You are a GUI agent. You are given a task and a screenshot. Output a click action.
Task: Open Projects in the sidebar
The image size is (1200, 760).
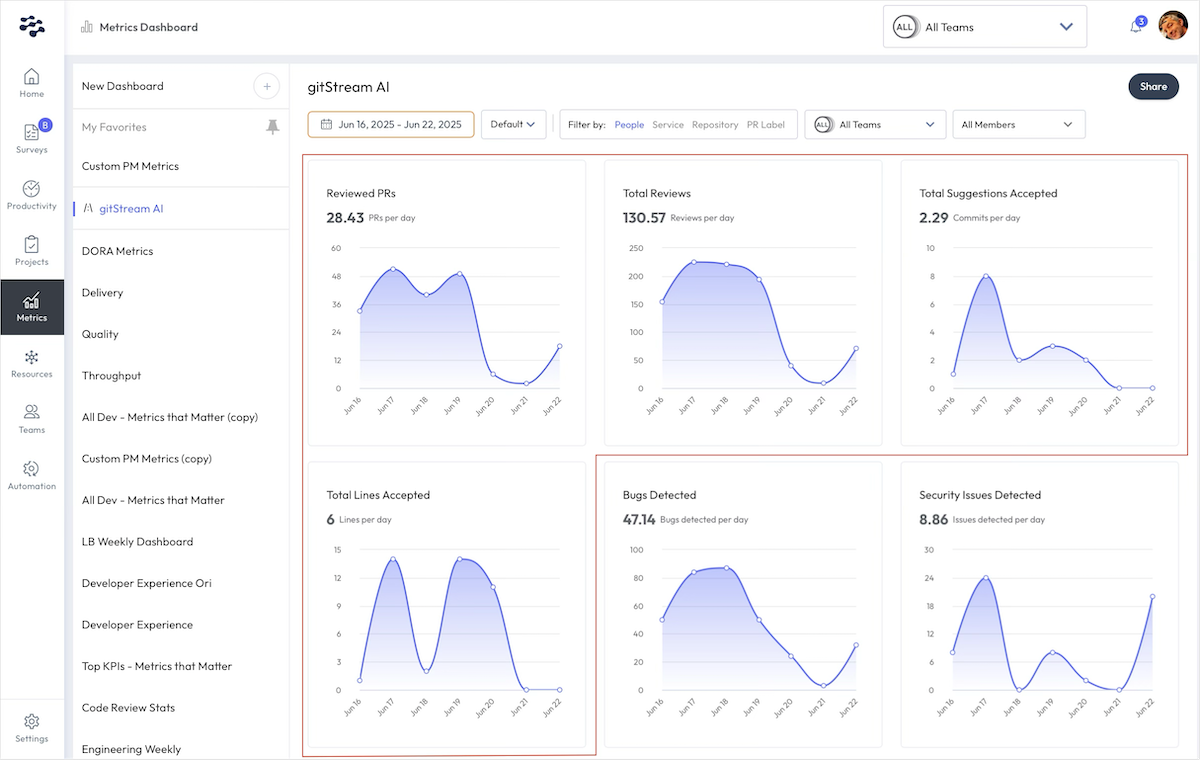coord(32,251)
